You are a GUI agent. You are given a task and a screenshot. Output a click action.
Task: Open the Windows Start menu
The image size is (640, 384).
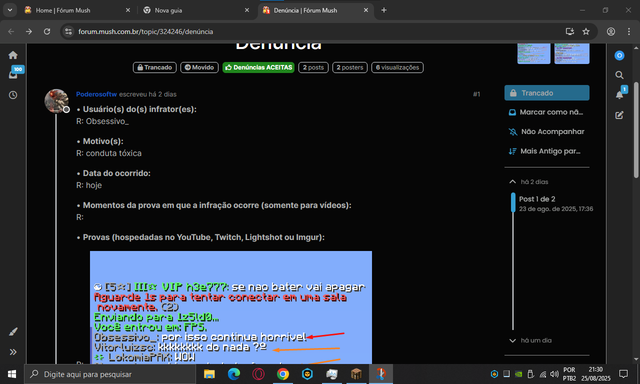pyautogui.click(x=12, y=374)
